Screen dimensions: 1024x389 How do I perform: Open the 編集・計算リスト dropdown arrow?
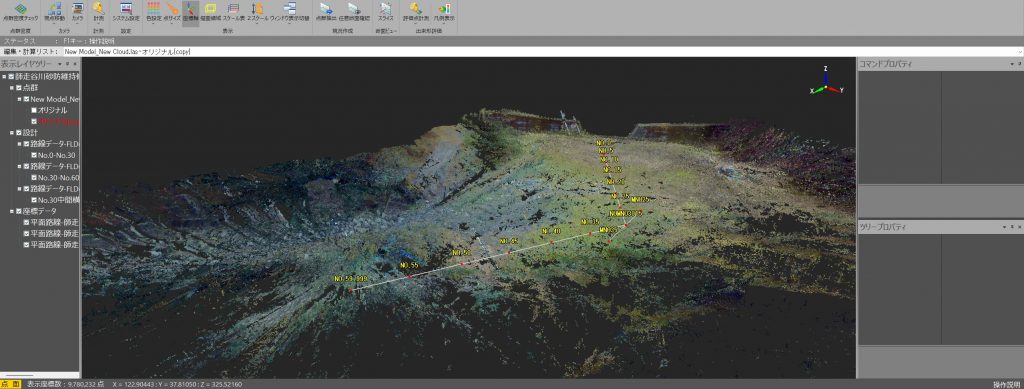tap(1019, 52)
